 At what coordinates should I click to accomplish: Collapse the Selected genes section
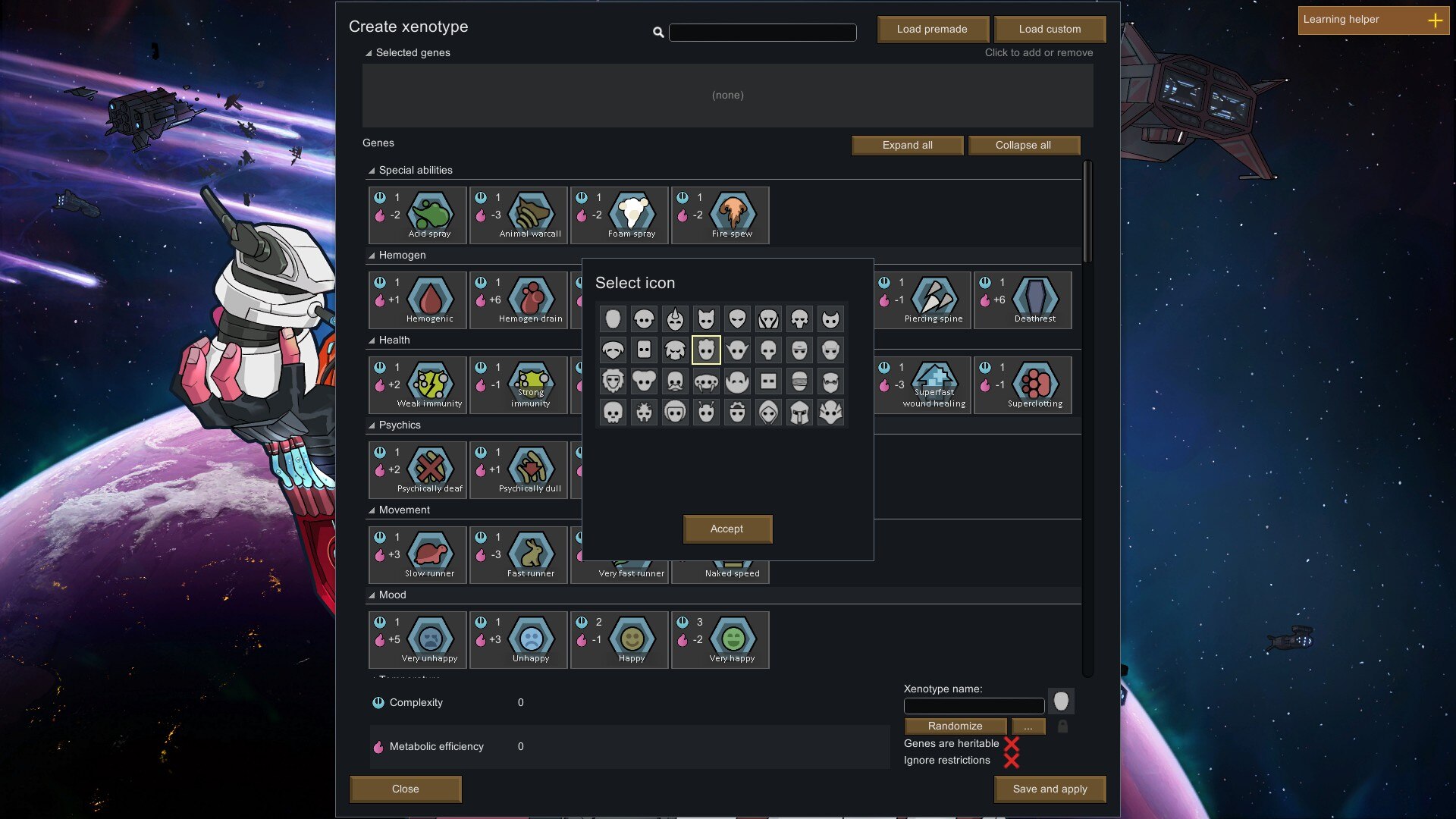[x=369, y=53]
